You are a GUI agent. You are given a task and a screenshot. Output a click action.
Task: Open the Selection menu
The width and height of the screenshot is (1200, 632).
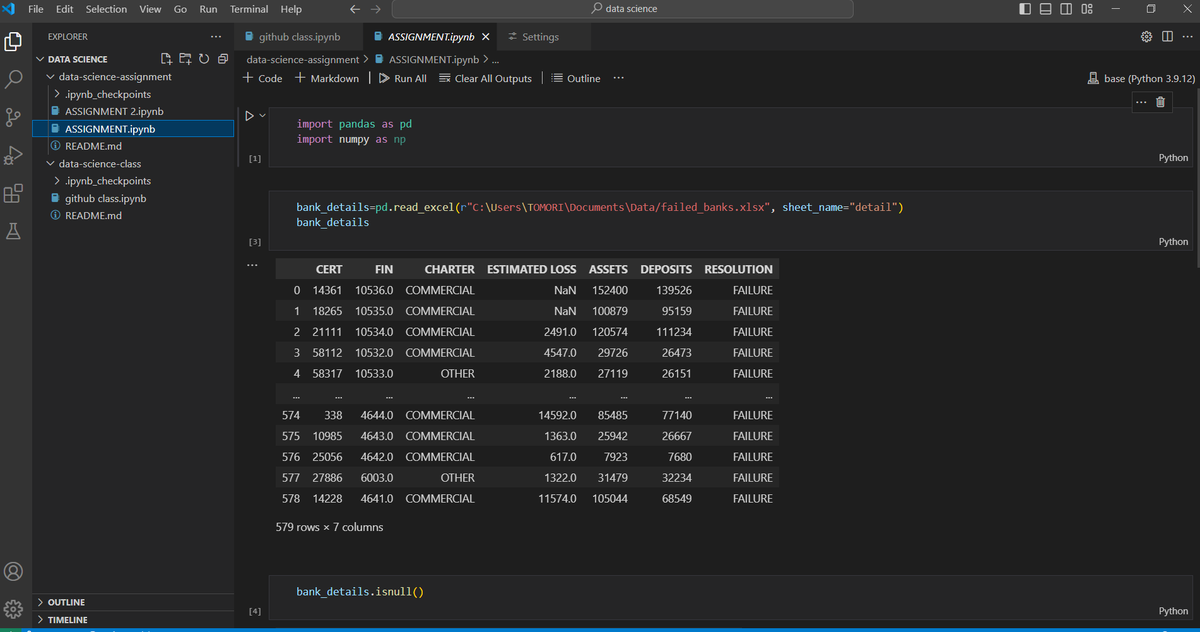tap(106, 9)
